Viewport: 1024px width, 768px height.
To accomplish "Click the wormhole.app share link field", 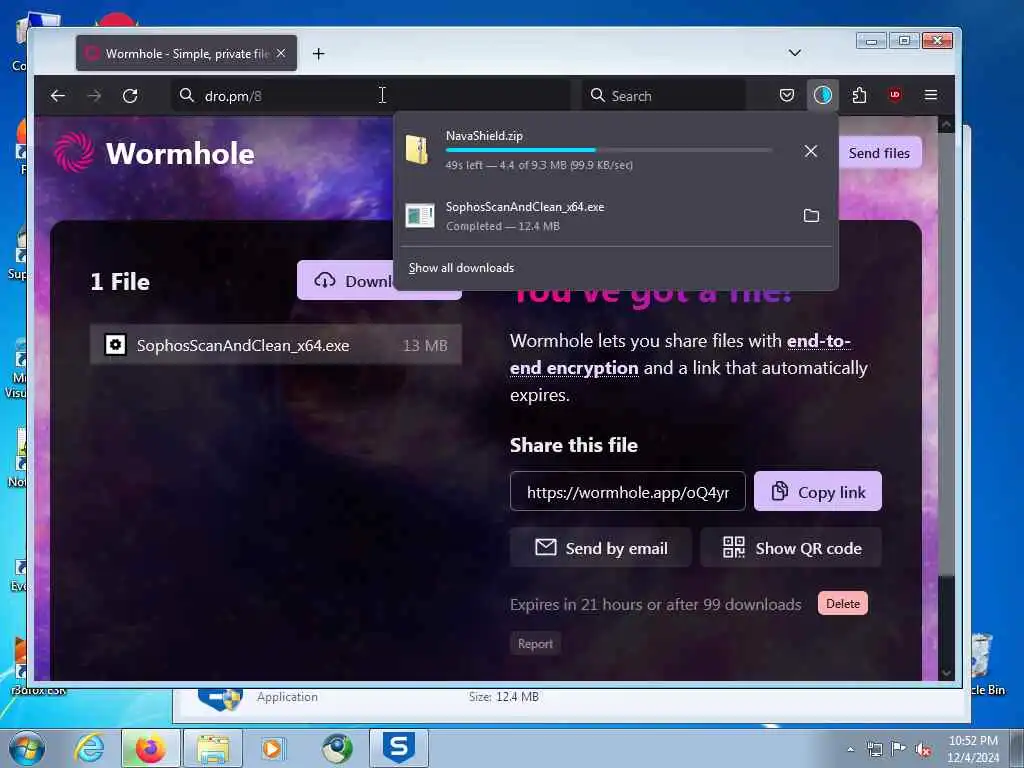I will [x=627, y=492].
